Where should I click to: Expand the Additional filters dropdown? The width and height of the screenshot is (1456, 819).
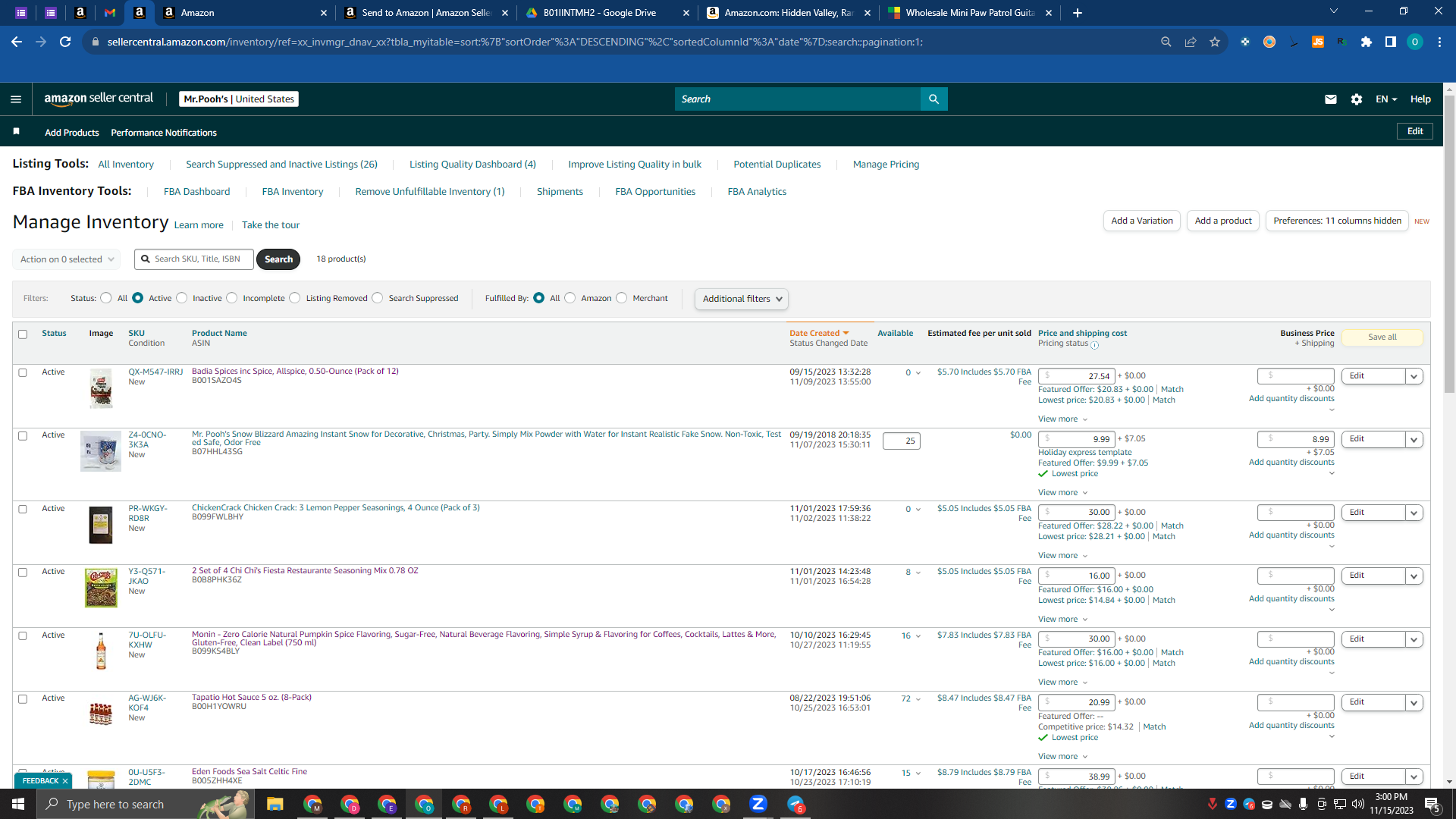tap(742, 299)
